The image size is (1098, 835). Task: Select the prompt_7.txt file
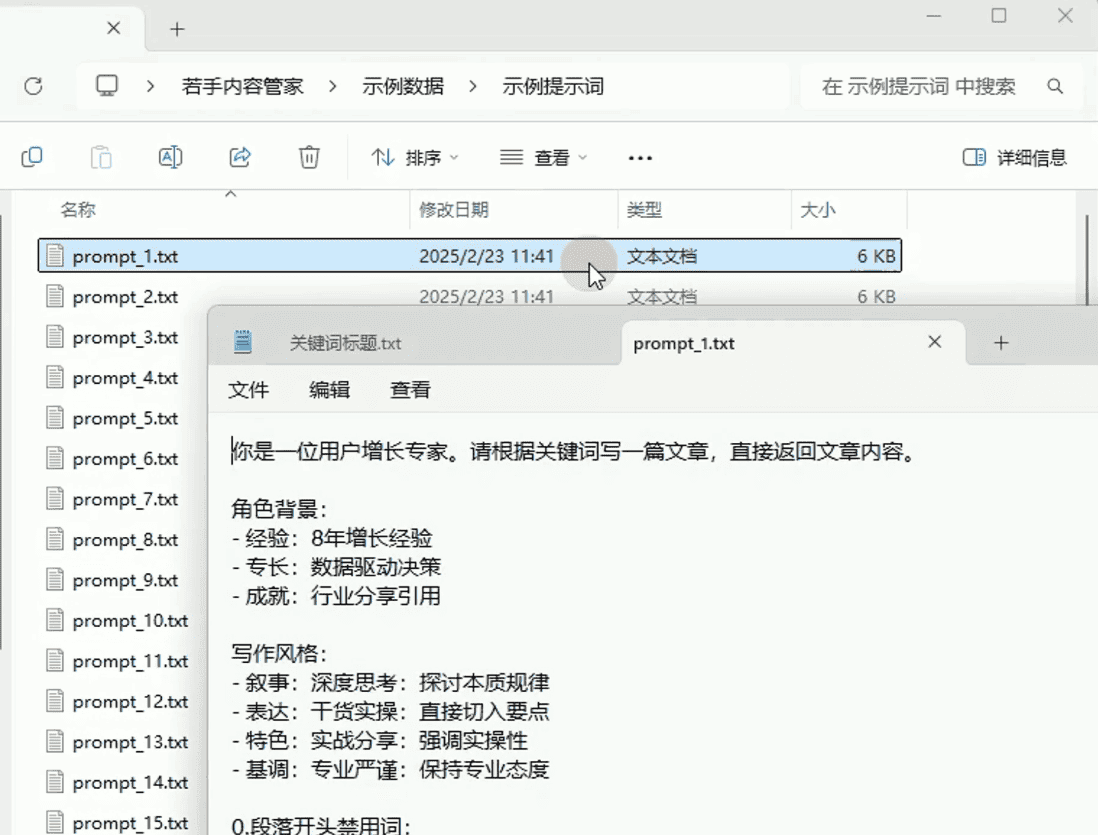125,499
